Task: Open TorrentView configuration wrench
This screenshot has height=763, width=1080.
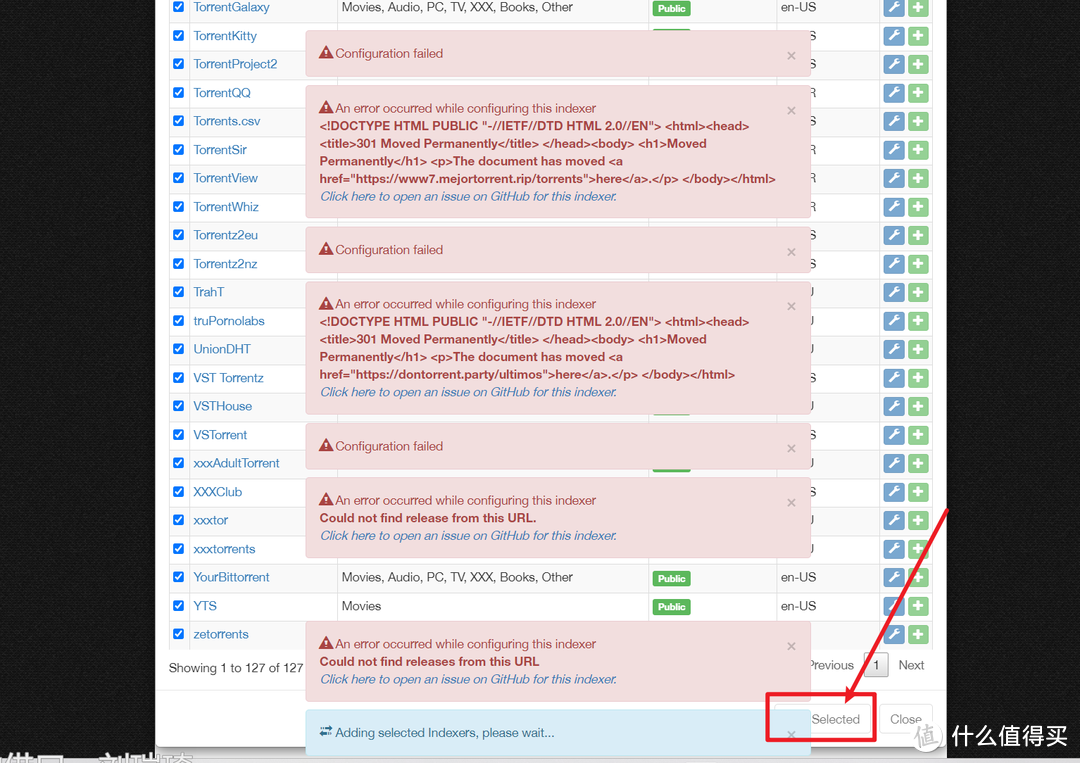Action: (893, 178)
